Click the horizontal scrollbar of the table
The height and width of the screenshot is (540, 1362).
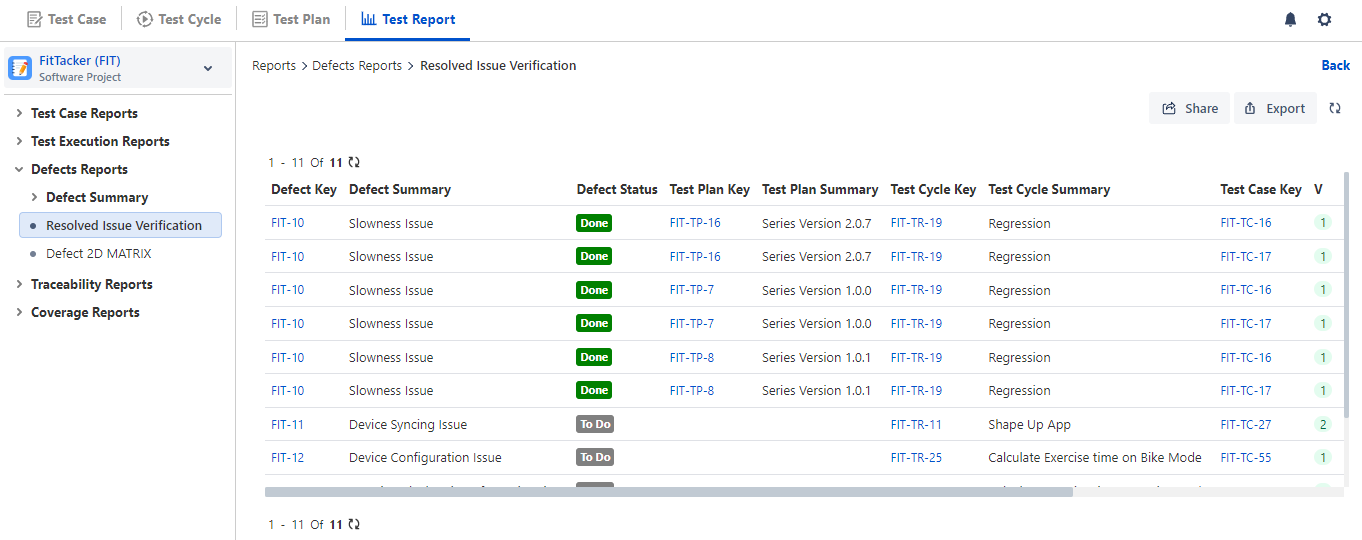click(669, 492)
